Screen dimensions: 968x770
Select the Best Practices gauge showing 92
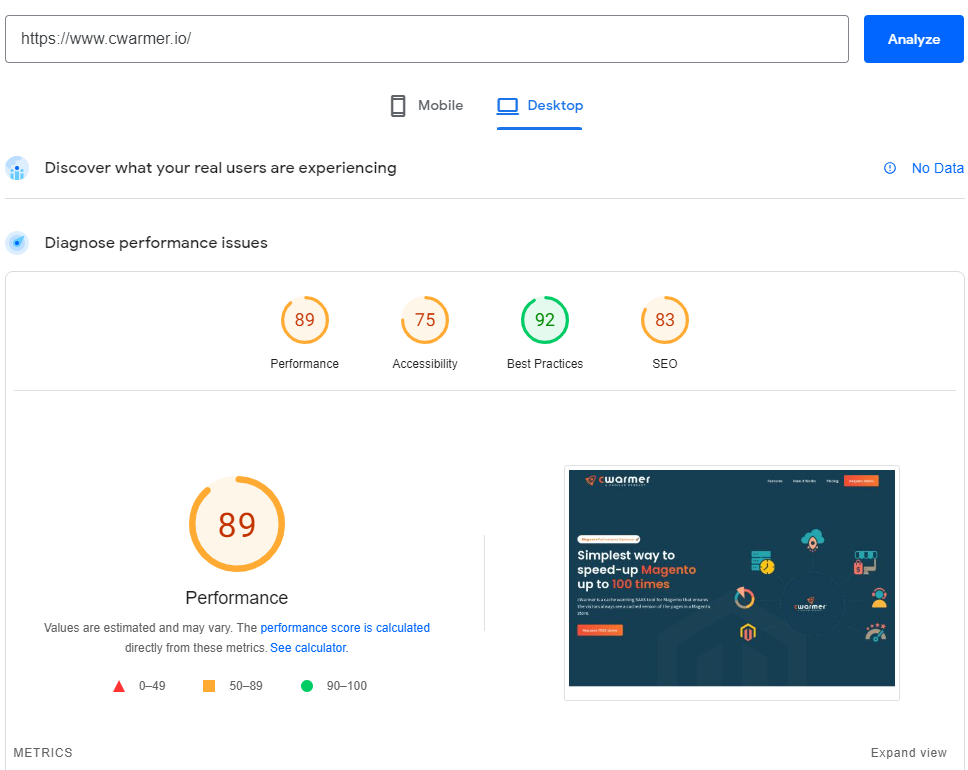click(544, 319)
